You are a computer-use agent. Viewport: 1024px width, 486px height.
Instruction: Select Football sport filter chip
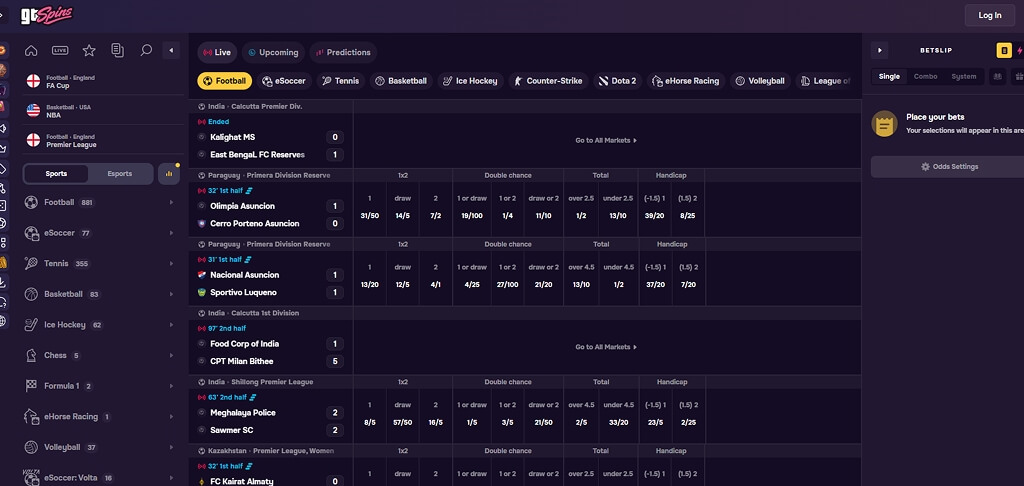225,81
